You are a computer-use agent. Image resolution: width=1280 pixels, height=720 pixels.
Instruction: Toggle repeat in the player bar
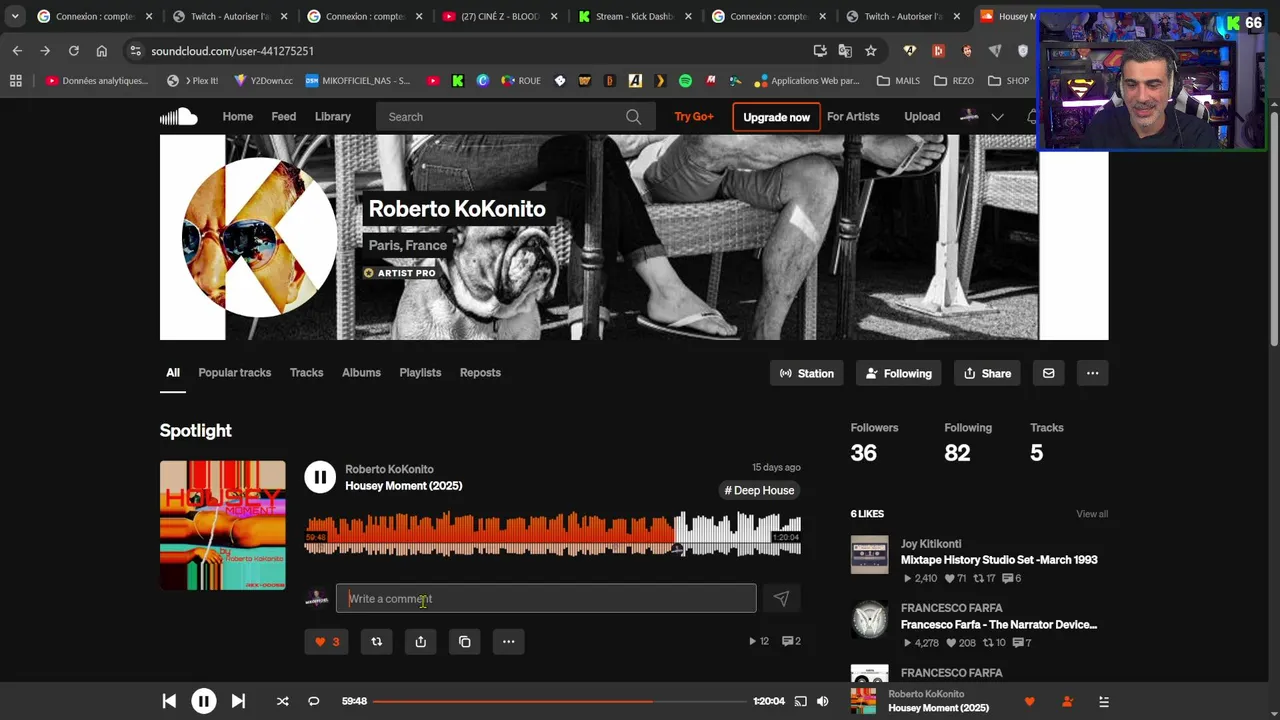coord(313,701)
